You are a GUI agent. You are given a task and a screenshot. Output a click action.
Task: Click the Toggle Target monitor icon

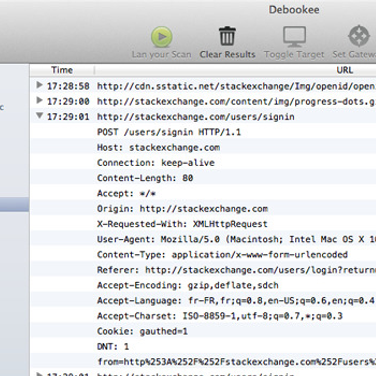click(294, 36)
